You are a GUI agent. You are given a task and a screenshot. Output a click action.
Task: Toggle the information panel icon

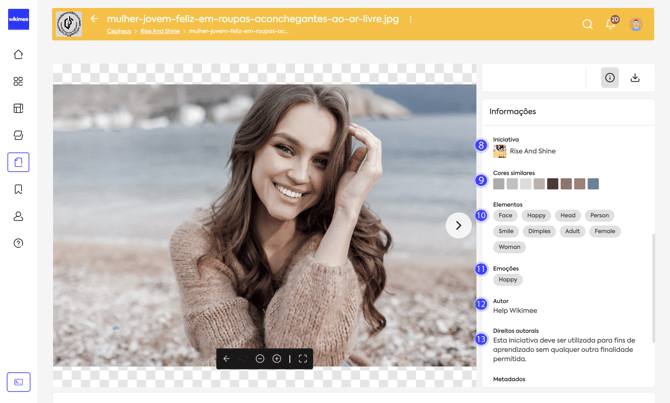[x=610, y=78]
